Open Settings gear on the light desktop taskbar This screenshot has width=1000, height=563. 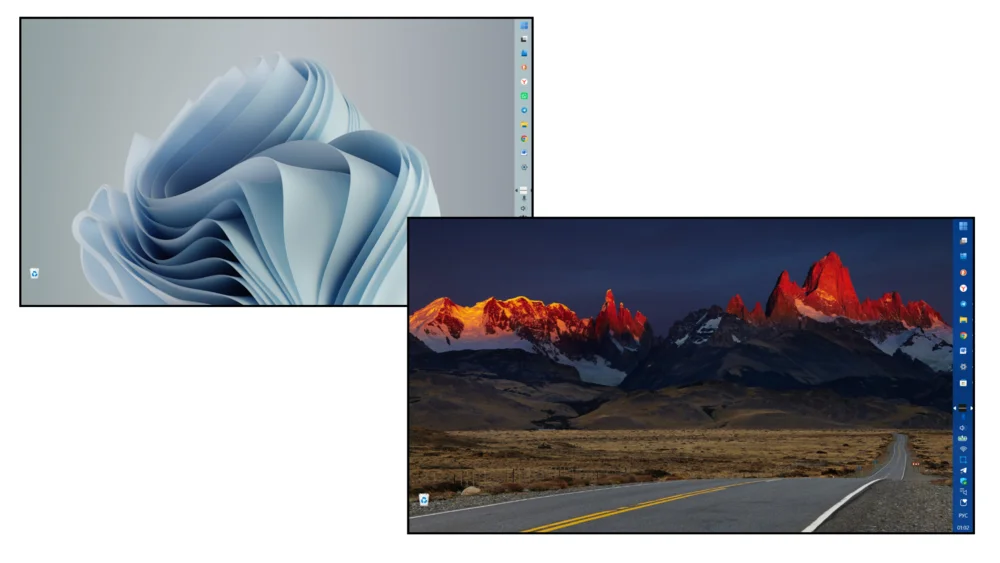pyautogui.click(x=524, y=167)
